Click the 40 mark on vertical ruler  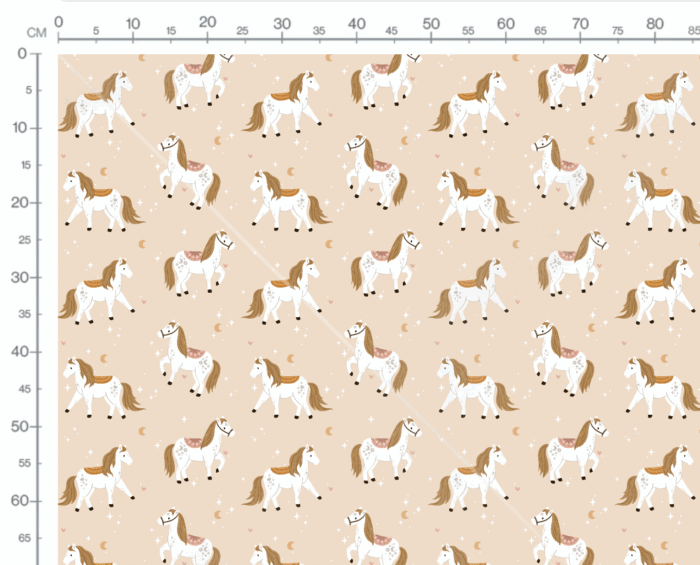click(x=20, y=352)
